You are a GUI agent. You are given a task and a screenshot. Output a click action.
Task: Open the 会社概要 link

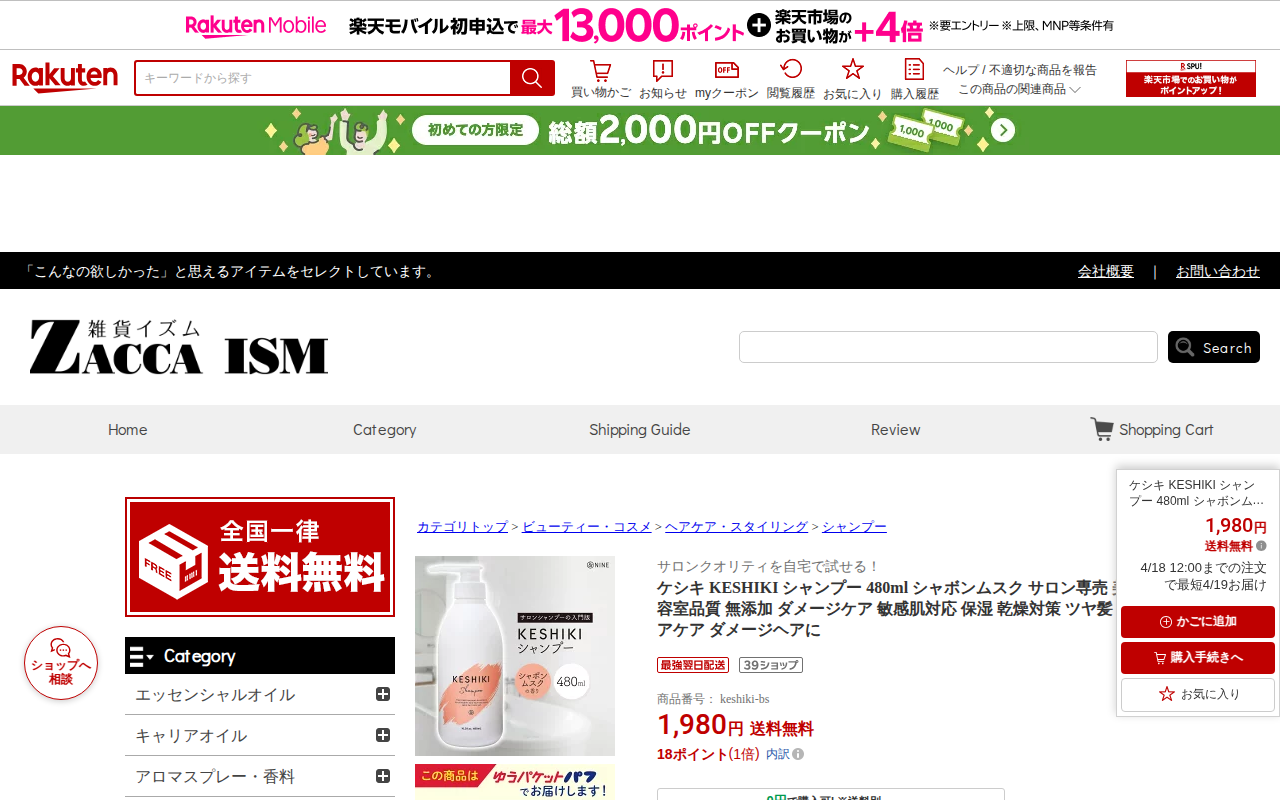(1106, 271)
